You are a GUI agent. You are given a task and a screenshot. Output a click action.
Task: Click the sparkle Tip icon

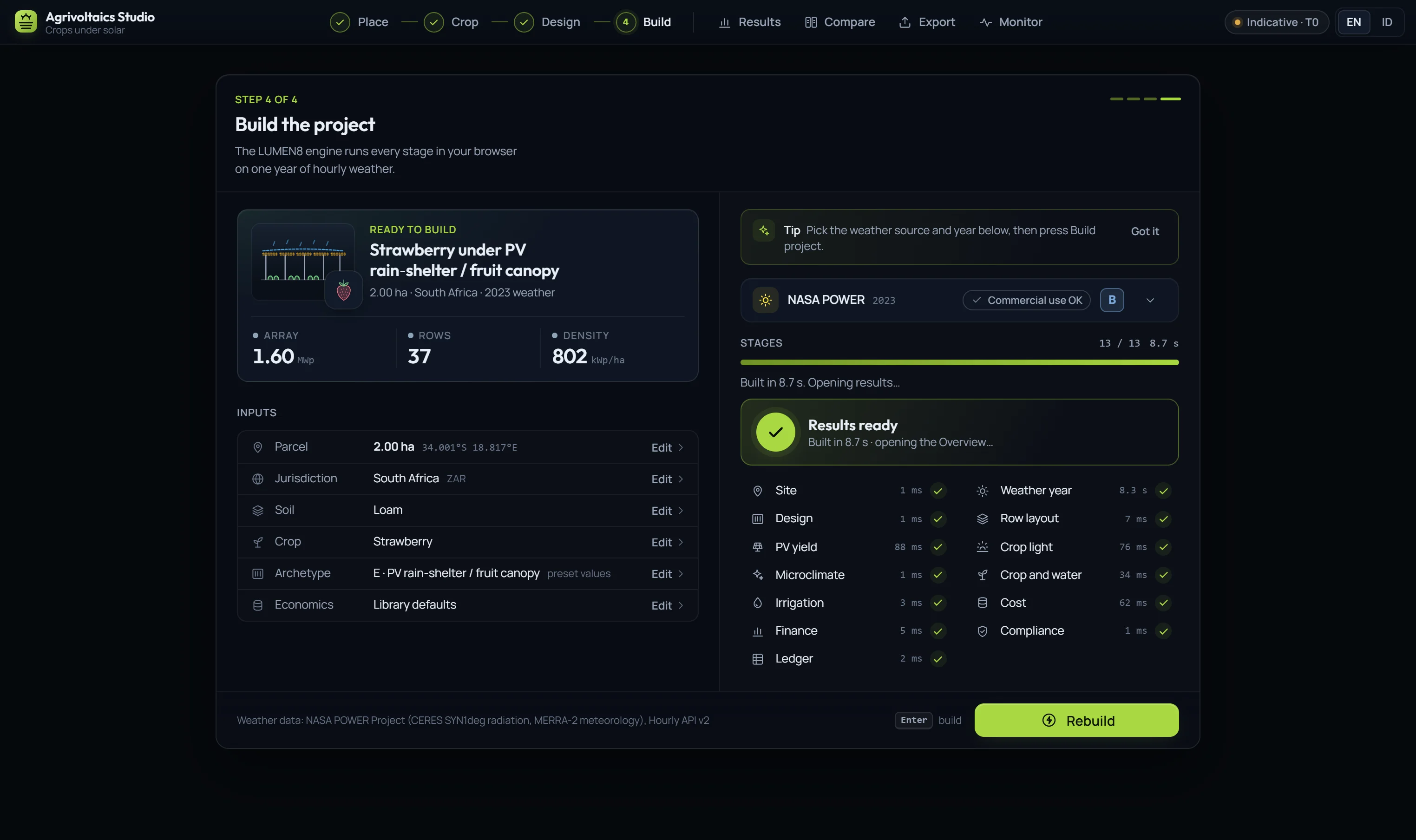pos(764,230)
